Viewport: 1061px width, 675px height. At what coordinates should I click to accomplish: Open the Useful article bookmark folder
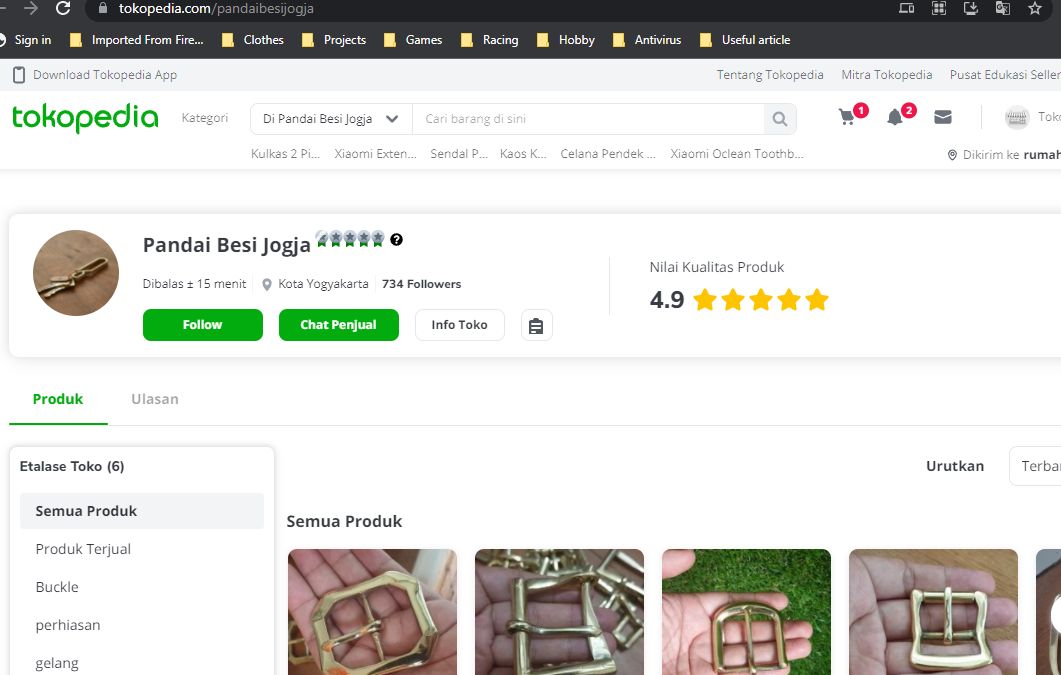click(x=744, y=40)
